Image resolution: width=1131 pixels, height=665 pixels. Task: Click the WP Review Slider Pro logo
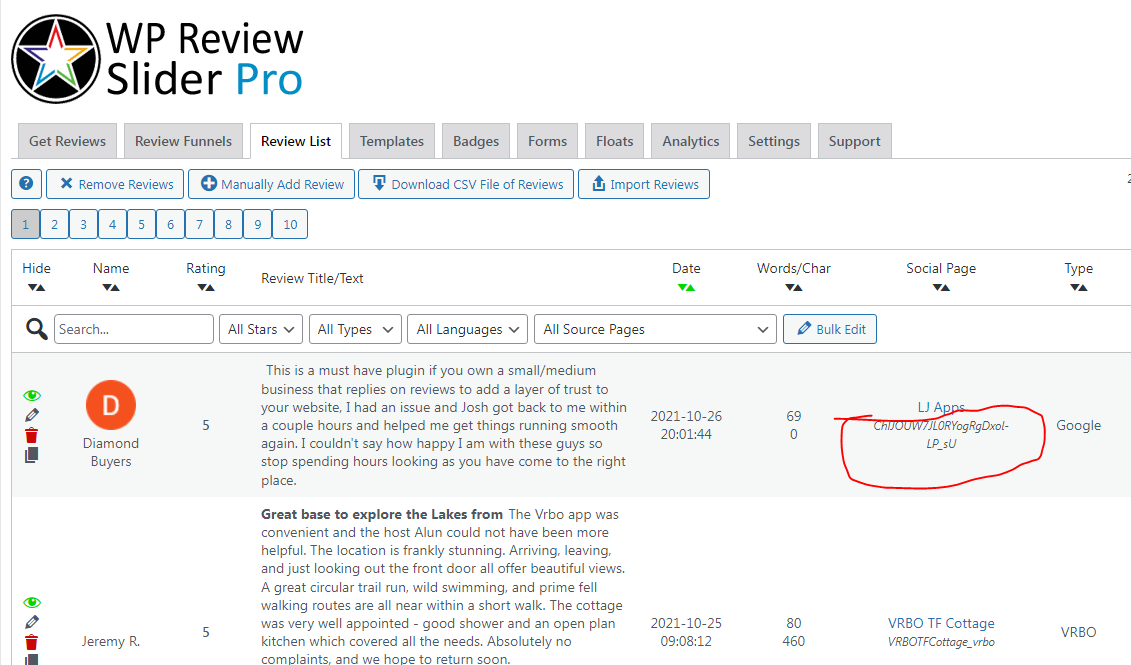157,59
